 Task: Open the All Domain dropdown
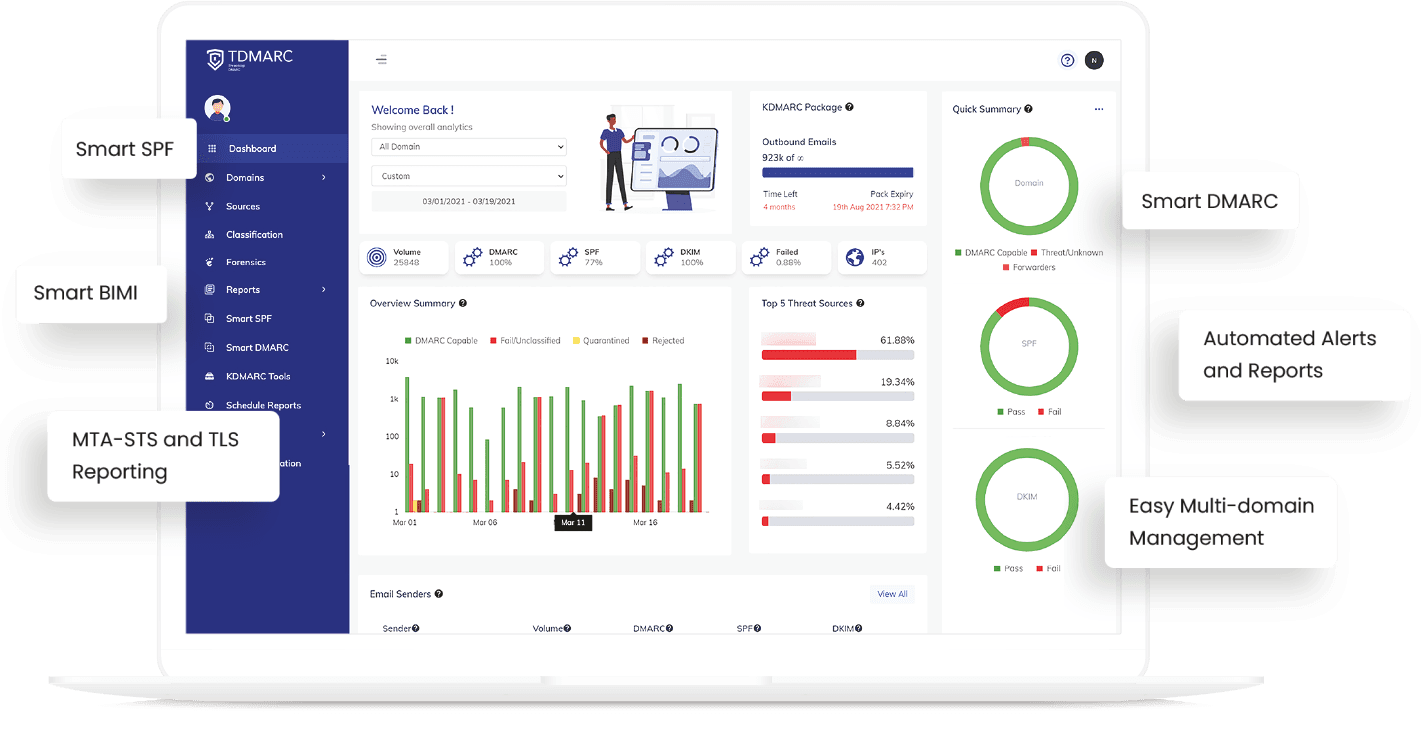pyautogui.click(x=468, y=147)
